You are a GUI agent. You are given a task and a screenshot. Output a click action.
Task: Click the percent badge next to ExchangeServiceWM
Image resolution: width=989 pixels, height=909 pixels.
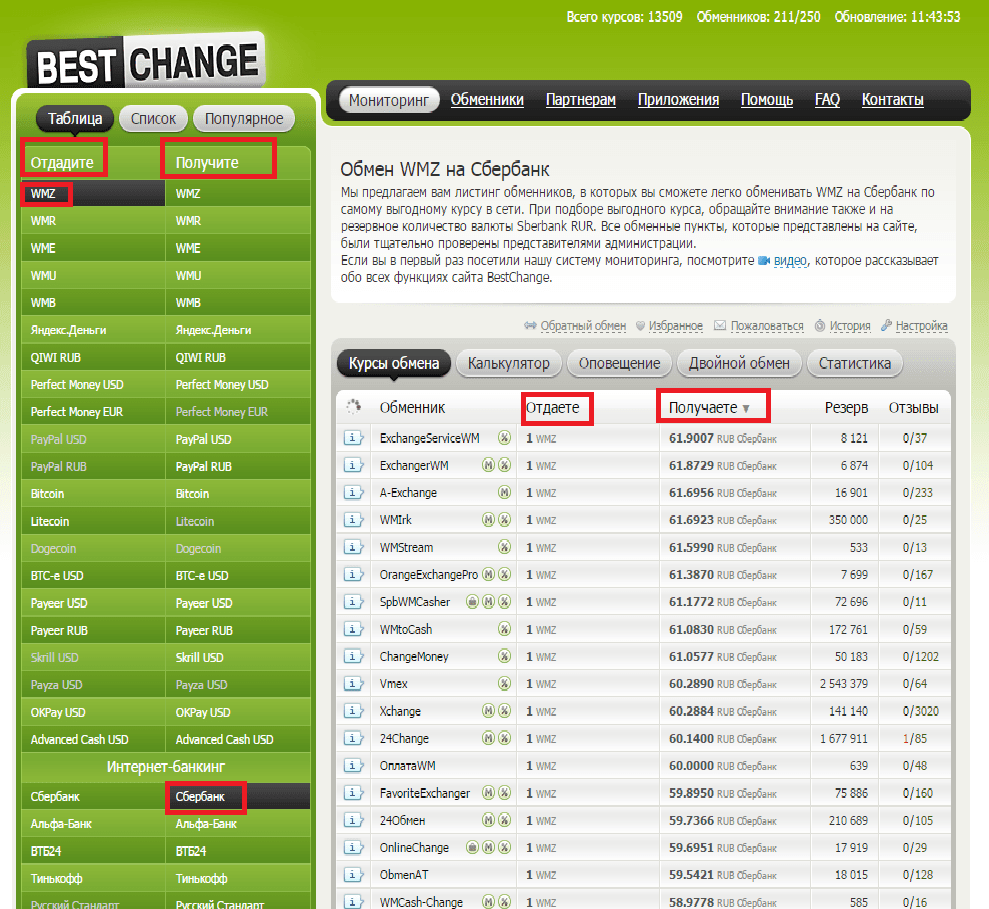[504, 438]
